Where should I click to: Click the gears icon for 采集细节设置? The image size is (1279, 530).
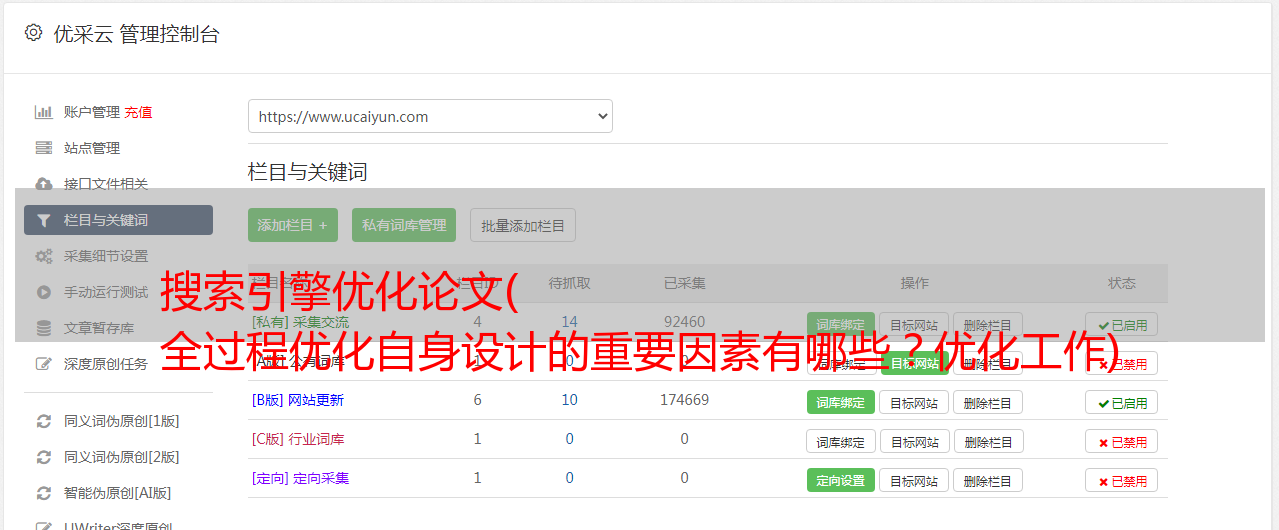coord(43,256)
